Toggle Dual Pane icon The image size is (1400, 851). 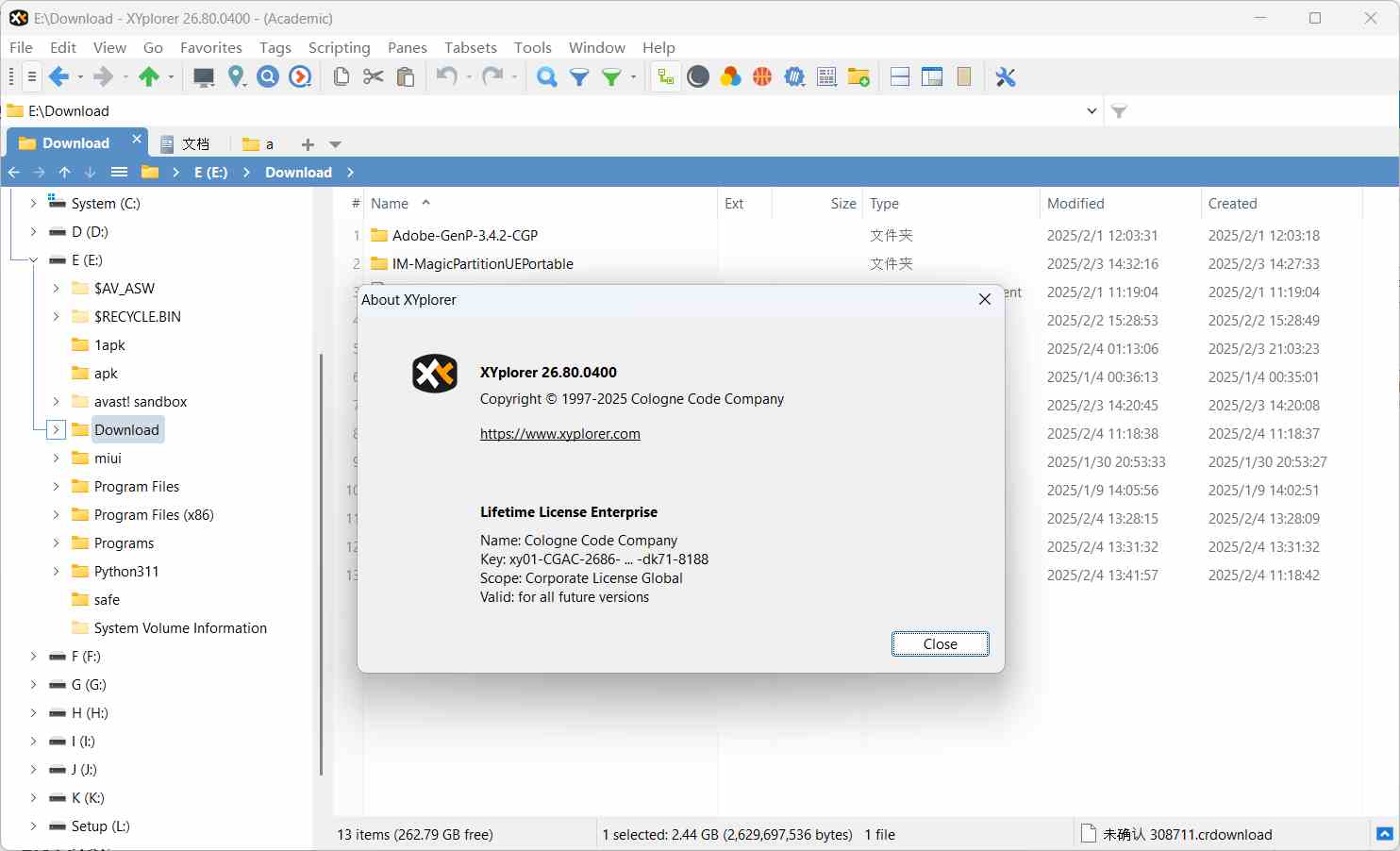click(900, 77)
